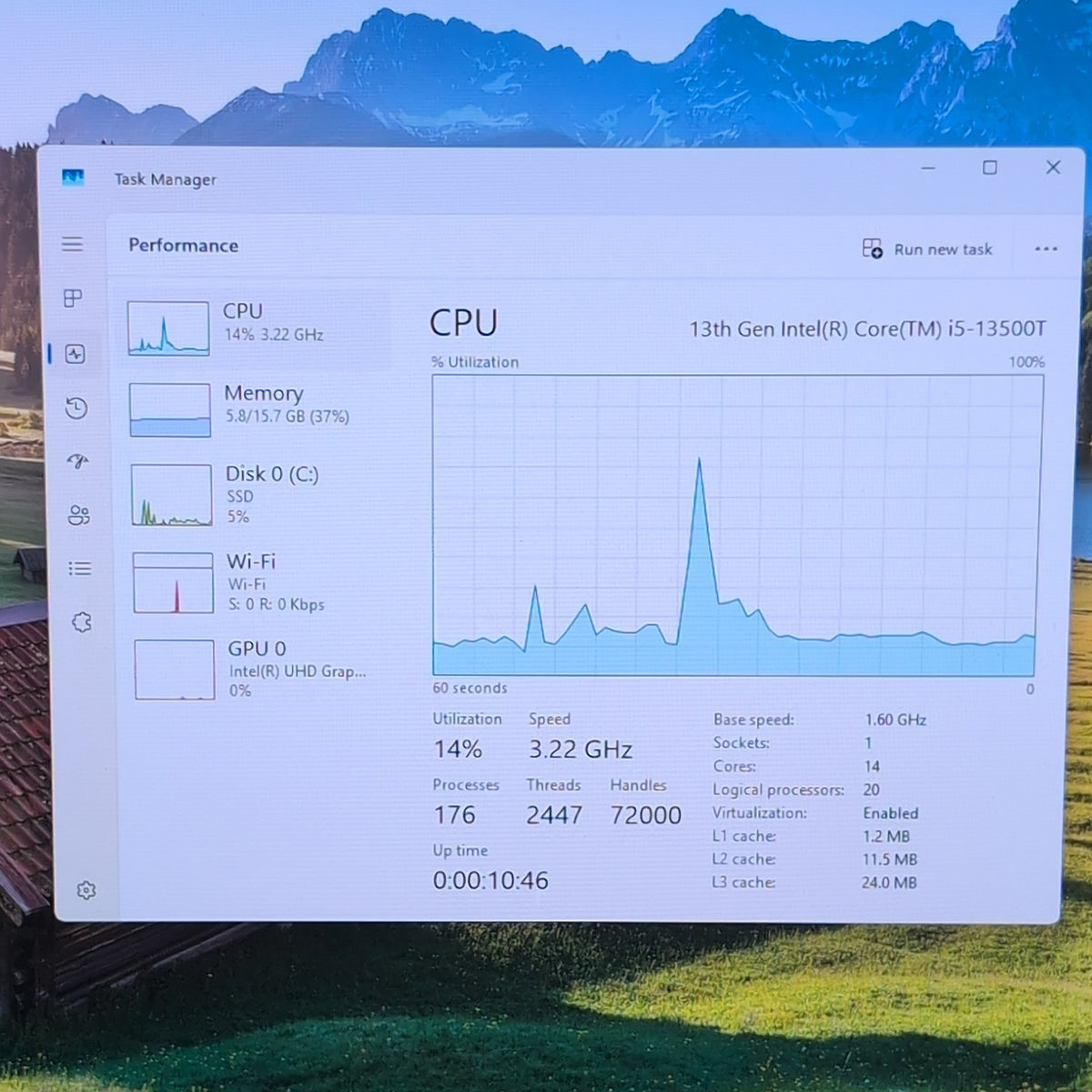
Task: Click the Virtualization status Enabled
Action: 891,813
